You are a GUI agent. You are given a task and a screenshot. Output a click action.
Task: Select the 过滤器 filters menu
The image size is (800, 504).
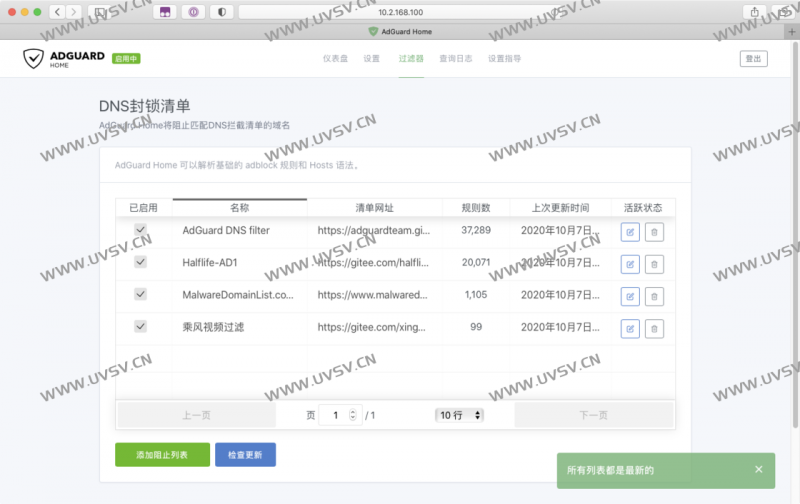click(x=411, y=59)
